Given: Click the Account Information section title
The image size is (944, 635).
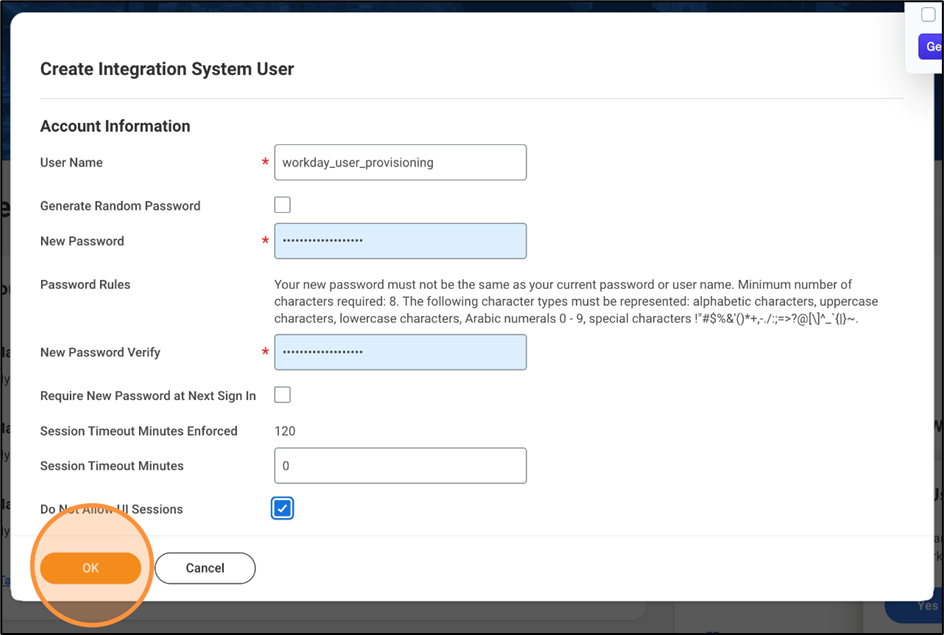Looking at the screenshot, I should (x=115, y=126).
